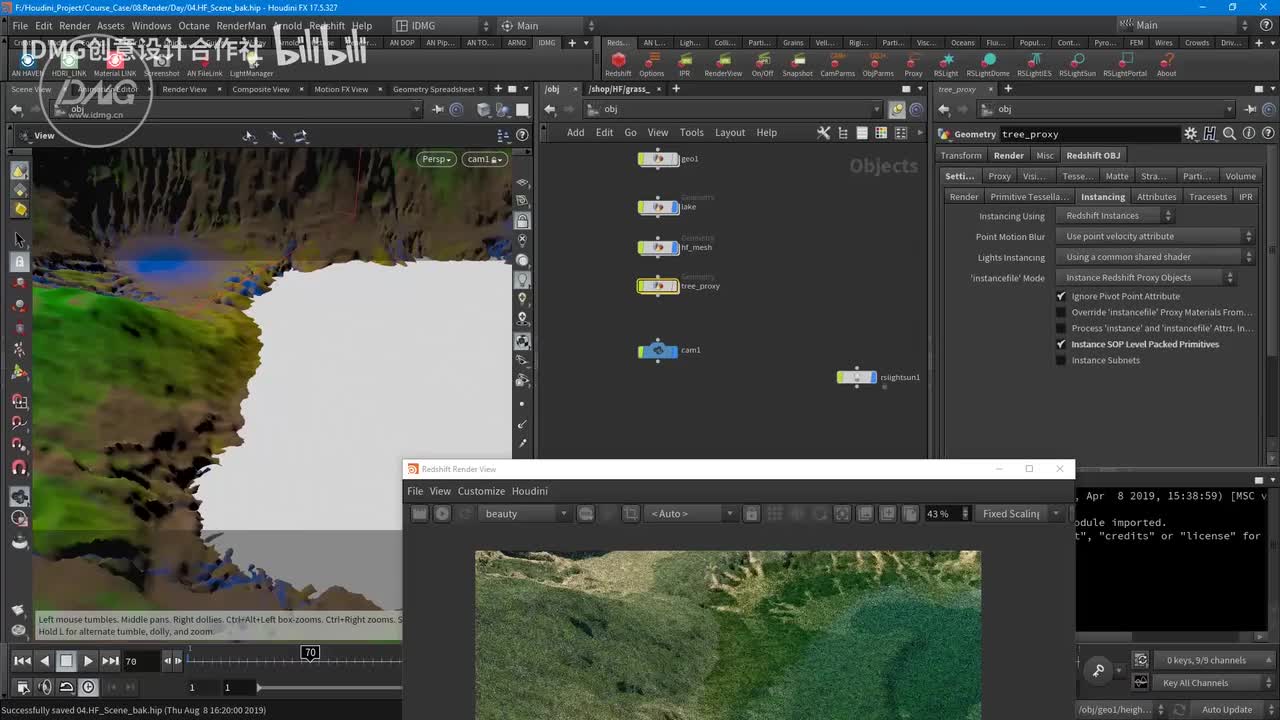Open the Instancing Using dropdown
This screenshot has width=1280, height=720.
click(1116, 216)
